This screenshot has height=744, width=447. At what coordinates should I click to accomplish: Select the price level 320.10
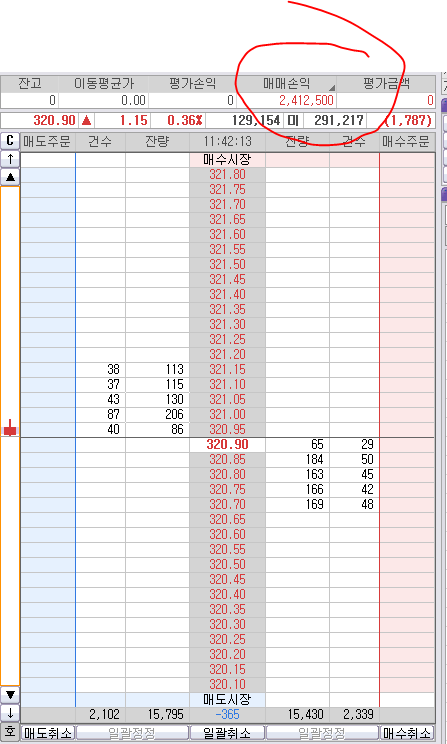227,684
